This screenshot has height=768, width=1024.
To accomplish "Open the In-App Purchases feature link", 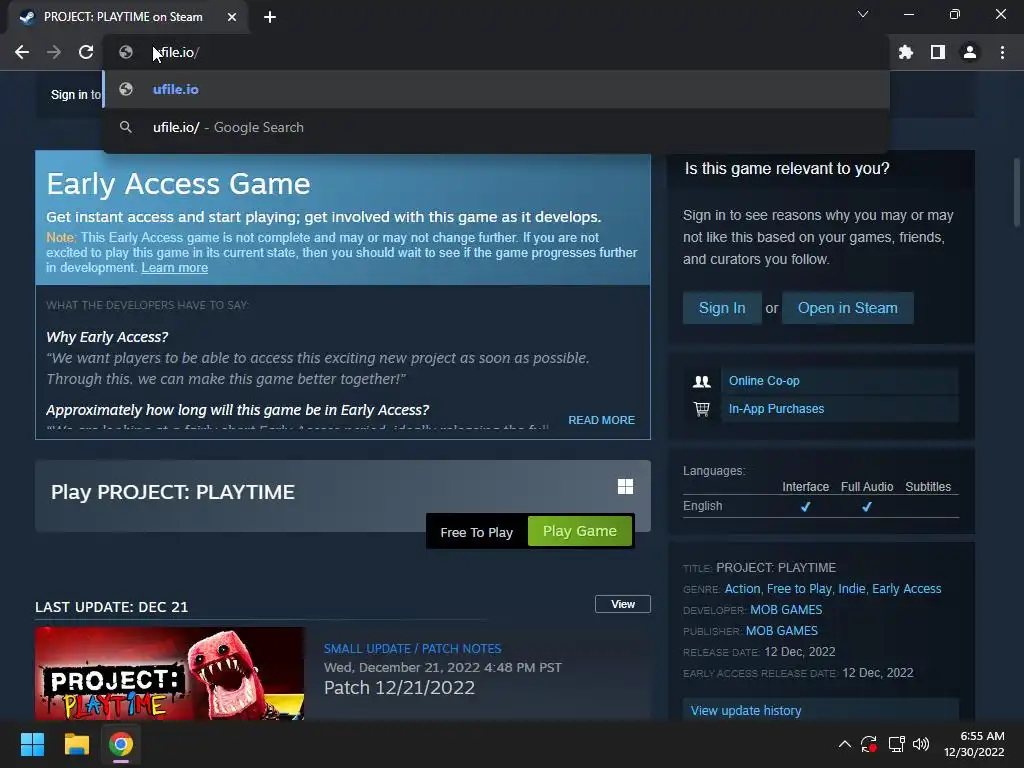I will click(x=776, y=409).
